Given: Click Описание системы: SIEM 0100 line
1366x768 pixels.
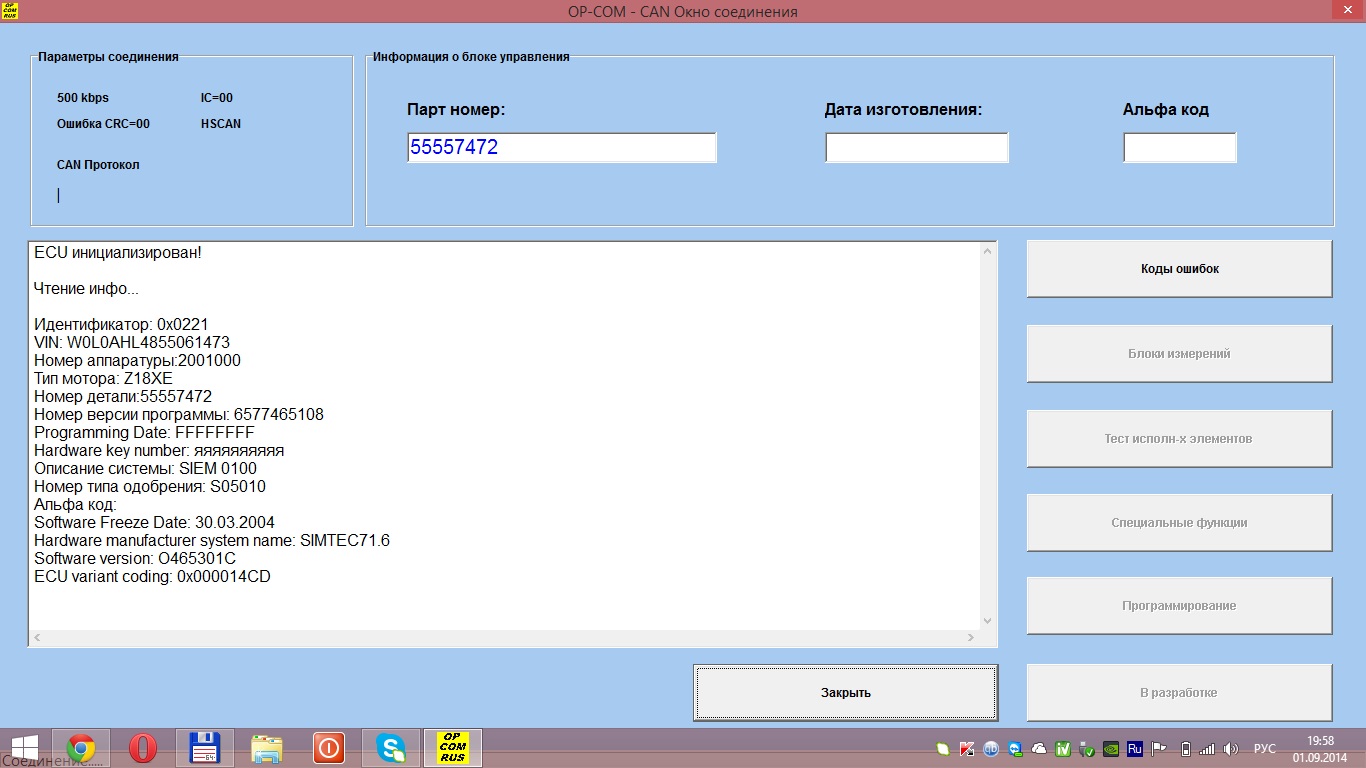Looking at the screenshot, I should [145, 468].
